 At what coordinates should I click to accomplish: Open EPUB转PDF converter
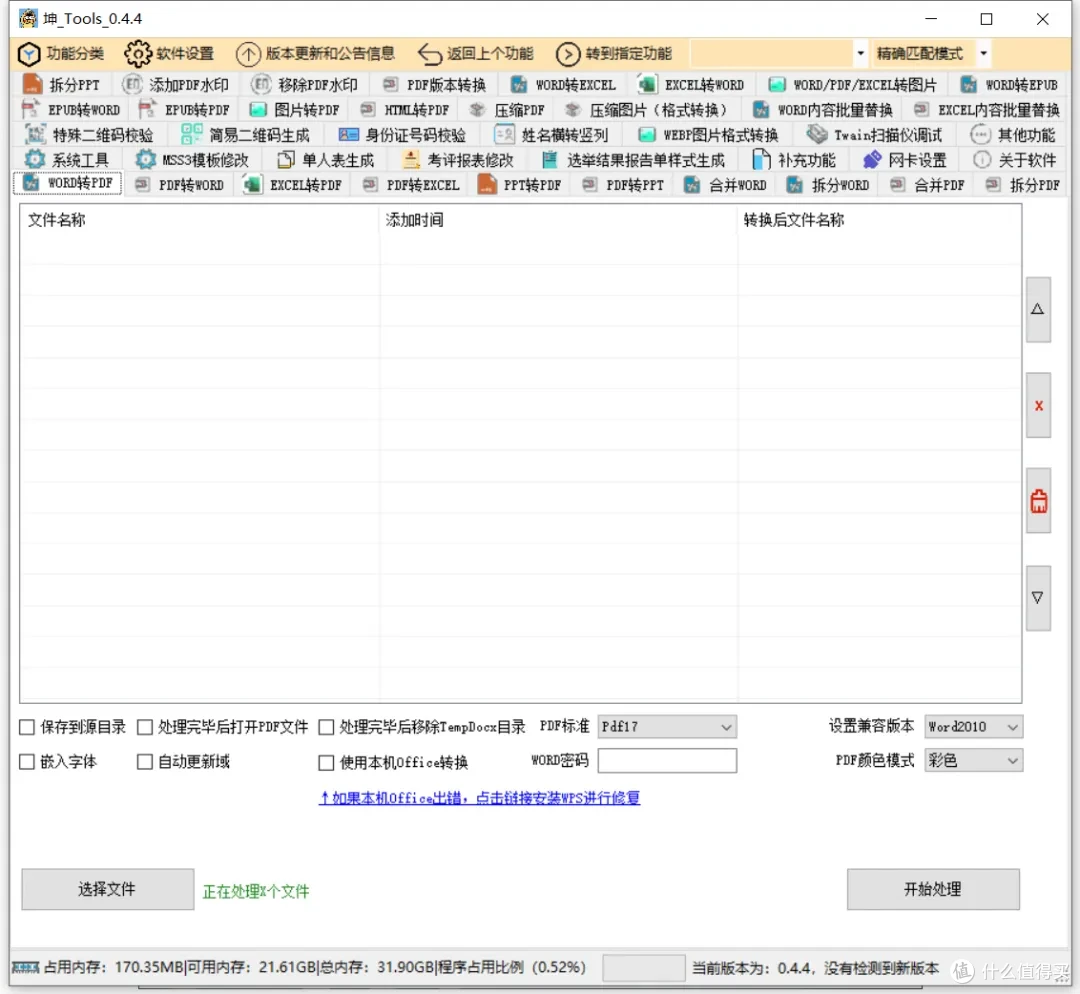pos(184,110)
